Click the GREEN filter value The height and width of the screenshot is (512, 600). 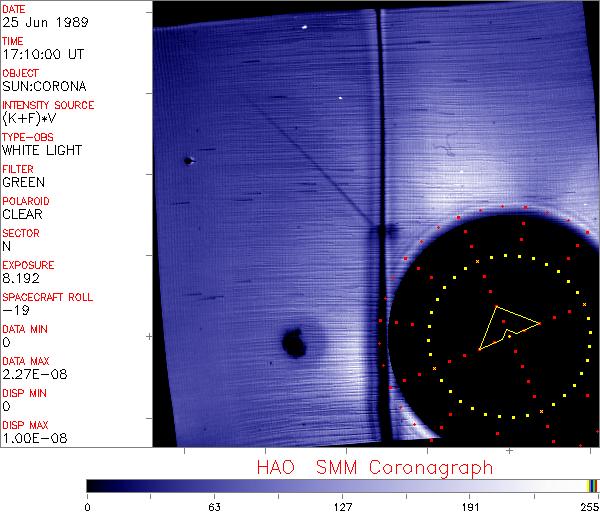point(23,182)
